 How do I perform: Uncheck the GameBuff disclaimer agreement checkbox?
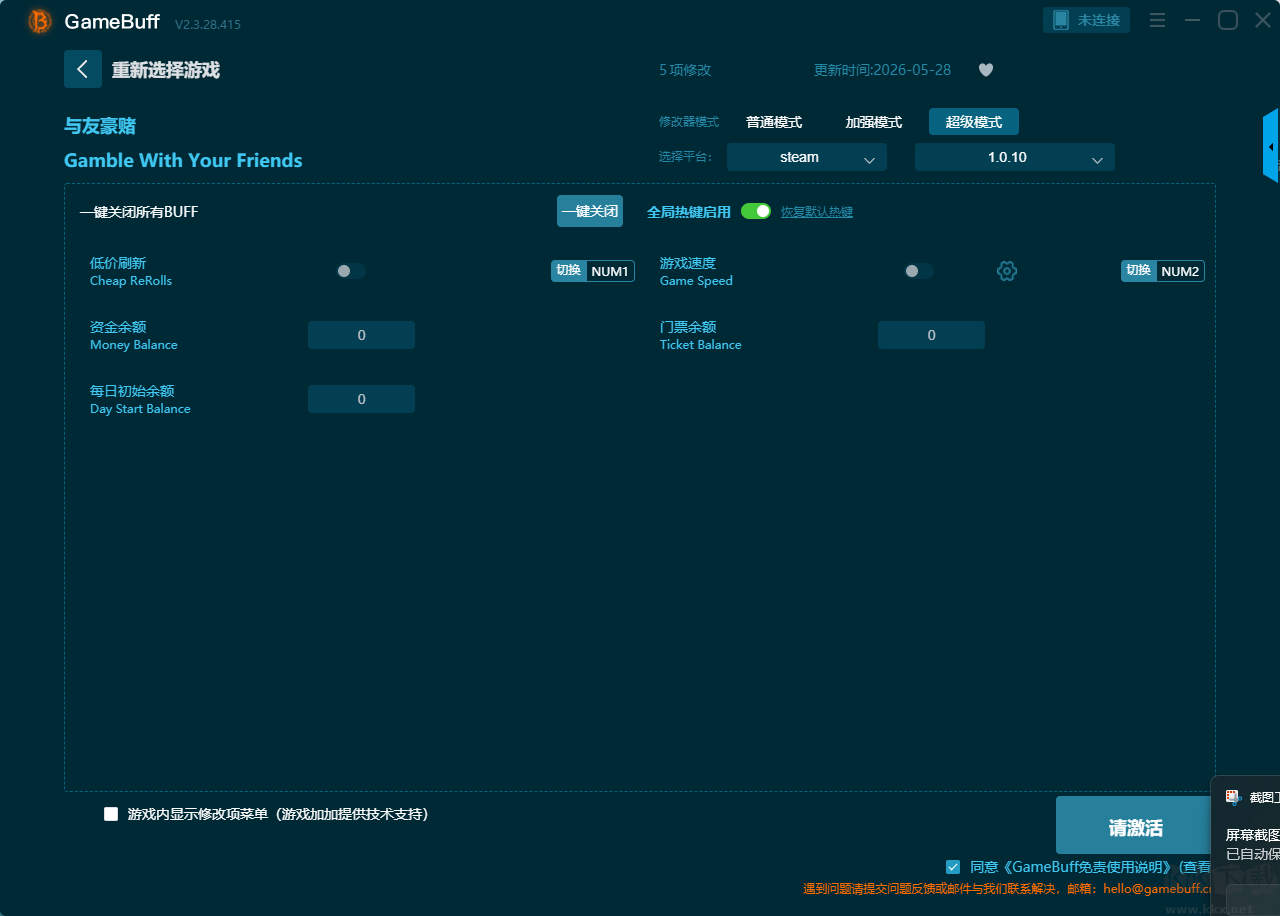pyautogui.click(x=953, y=867)
